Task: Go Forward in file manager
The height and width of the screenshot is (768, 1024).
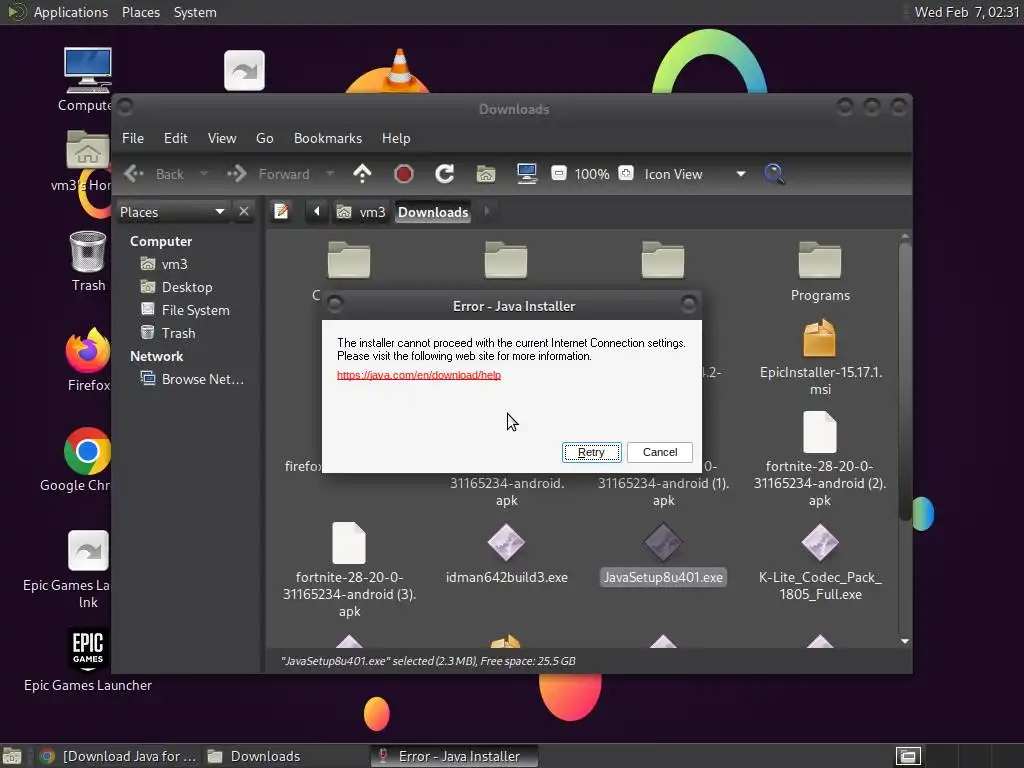Action: click(x=268, y=174)
